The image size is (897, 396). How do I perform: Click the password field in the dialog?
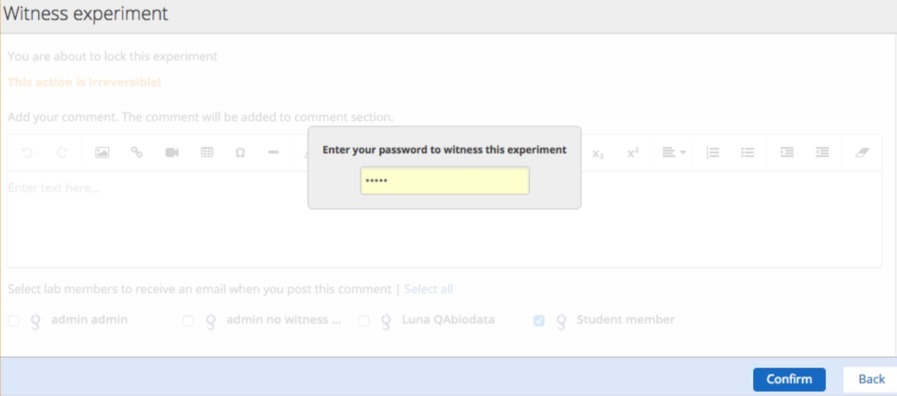pyautogui.click(x=444, y=181)
